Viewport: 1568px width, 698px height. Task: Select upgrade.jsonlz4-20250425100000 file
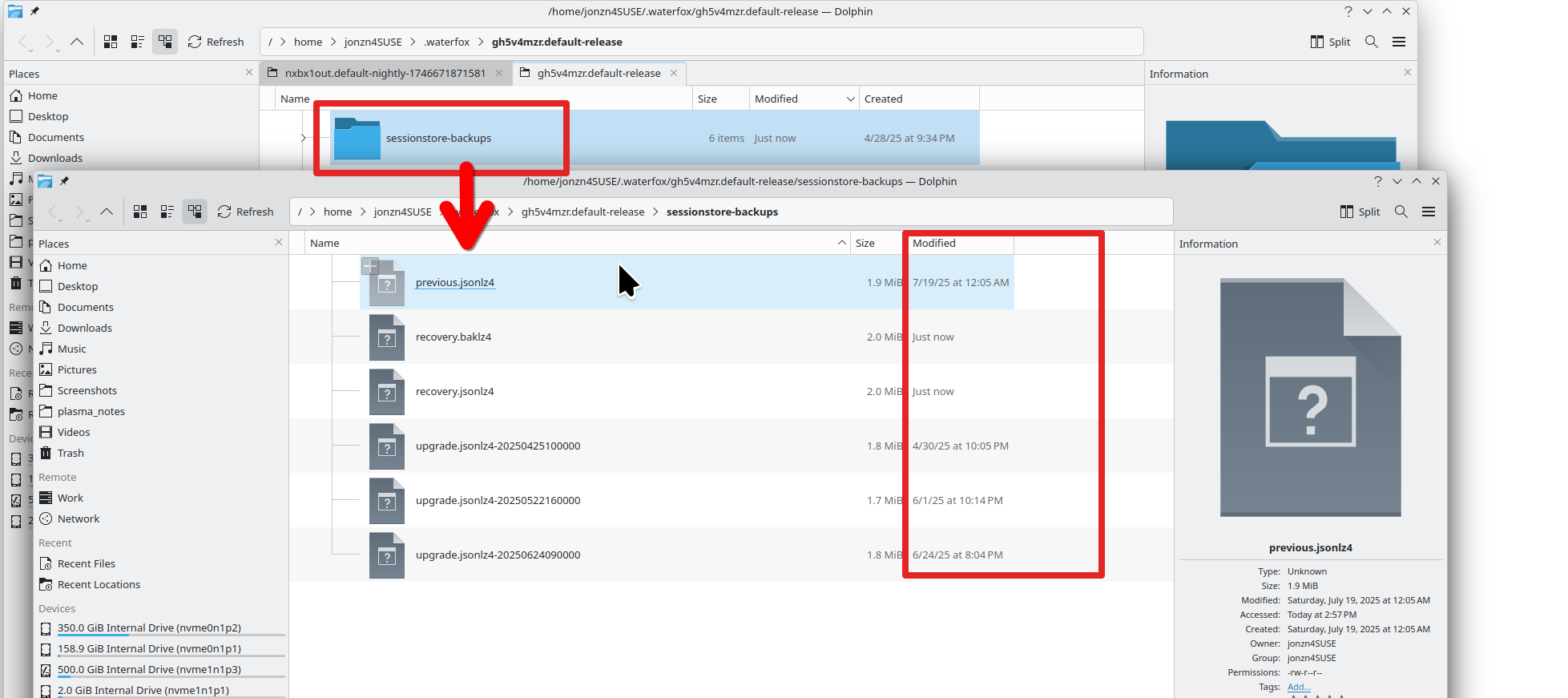click(x=498, y=446)
